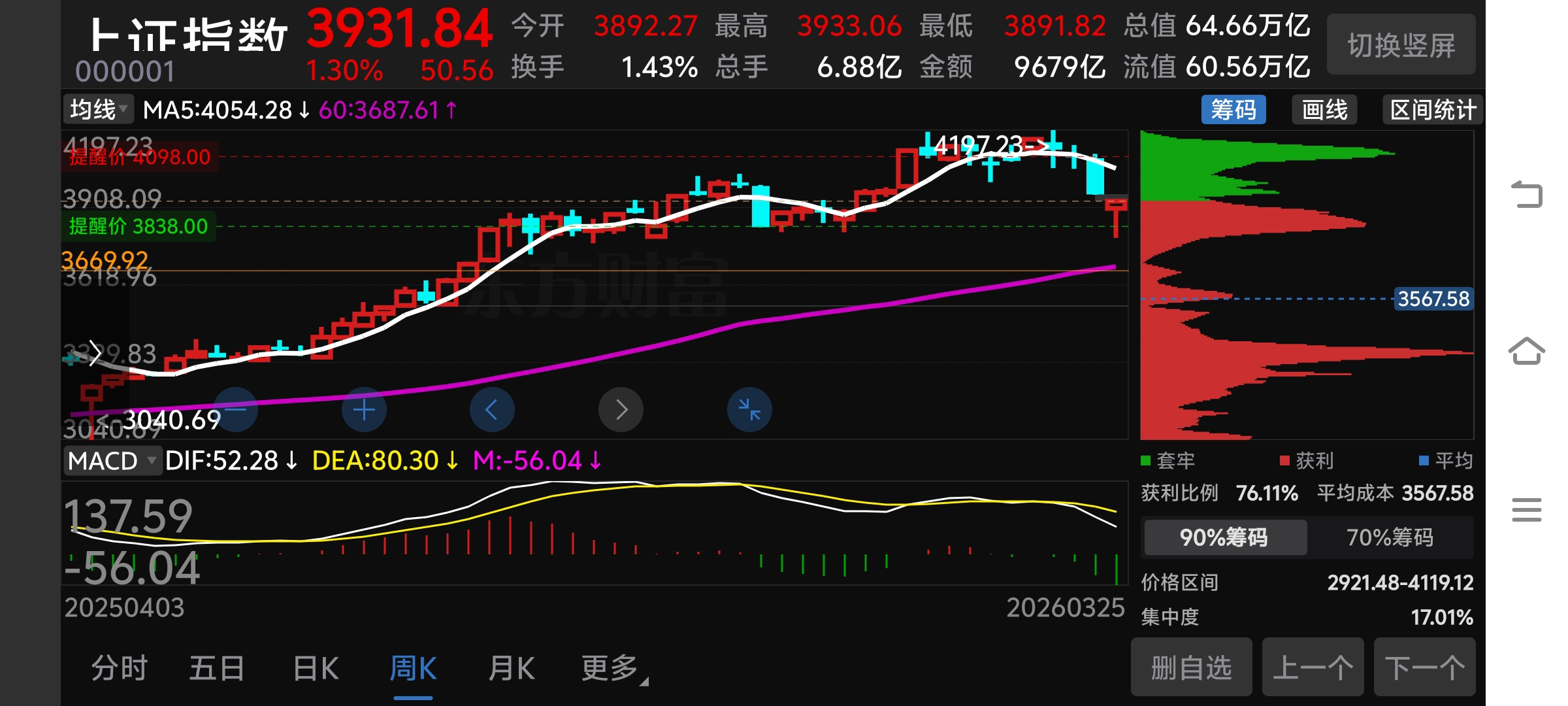Toggle the 筹码 chip distribution panel

(x=1233, y=110)
